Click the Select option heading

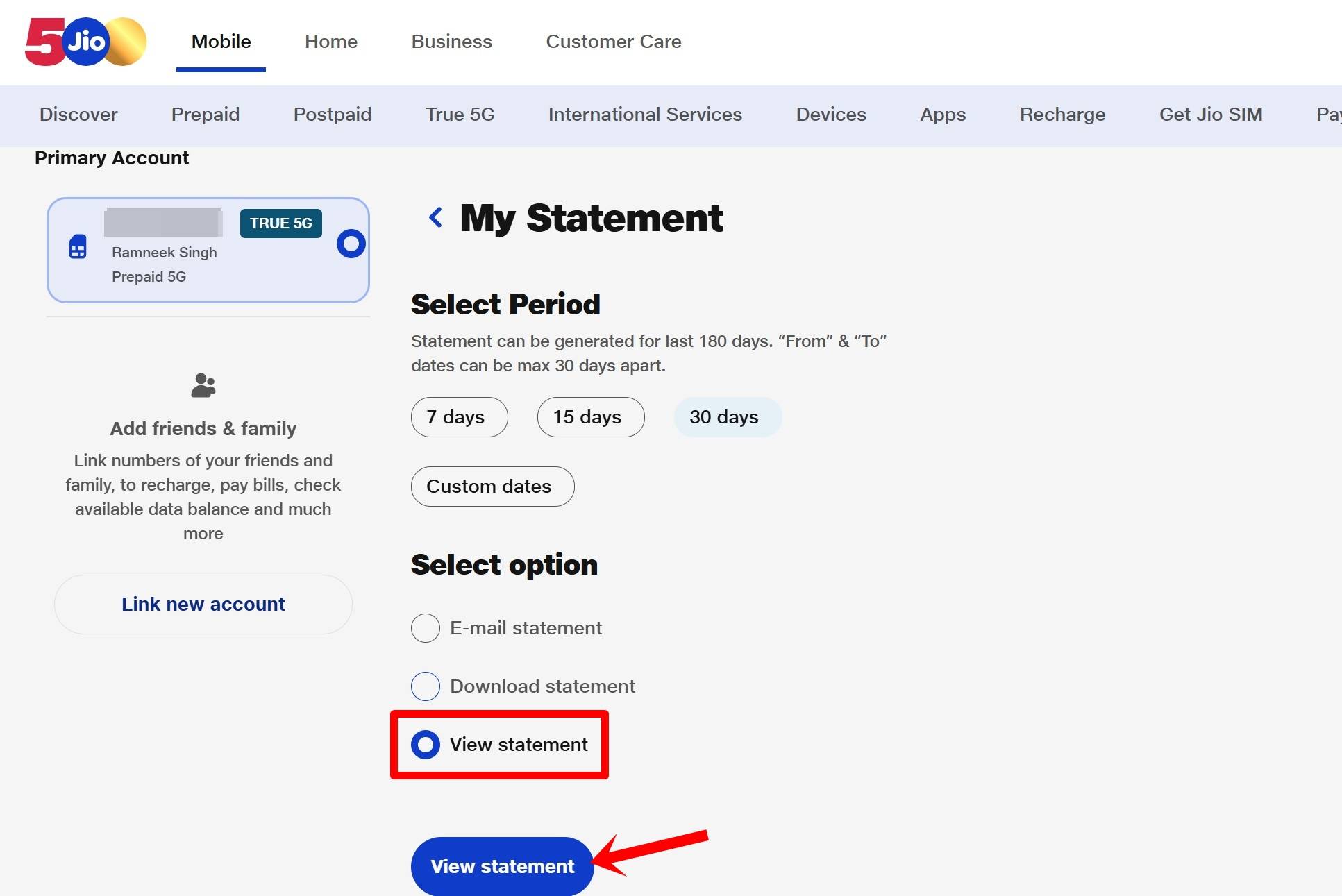coord(504,565)
